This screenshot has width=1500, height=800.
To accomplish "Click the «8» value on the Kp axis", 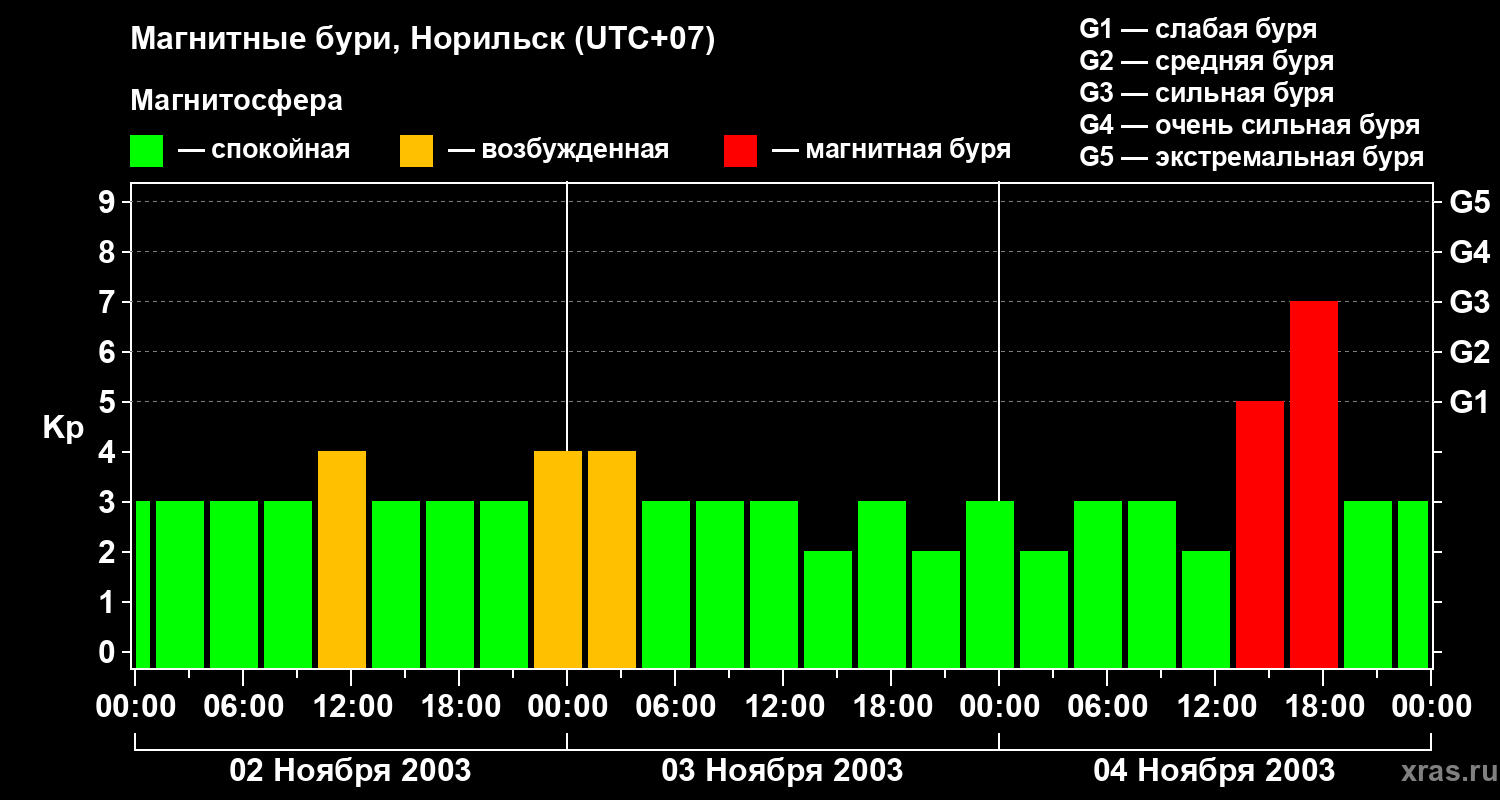I will click(x=109, y=252).
